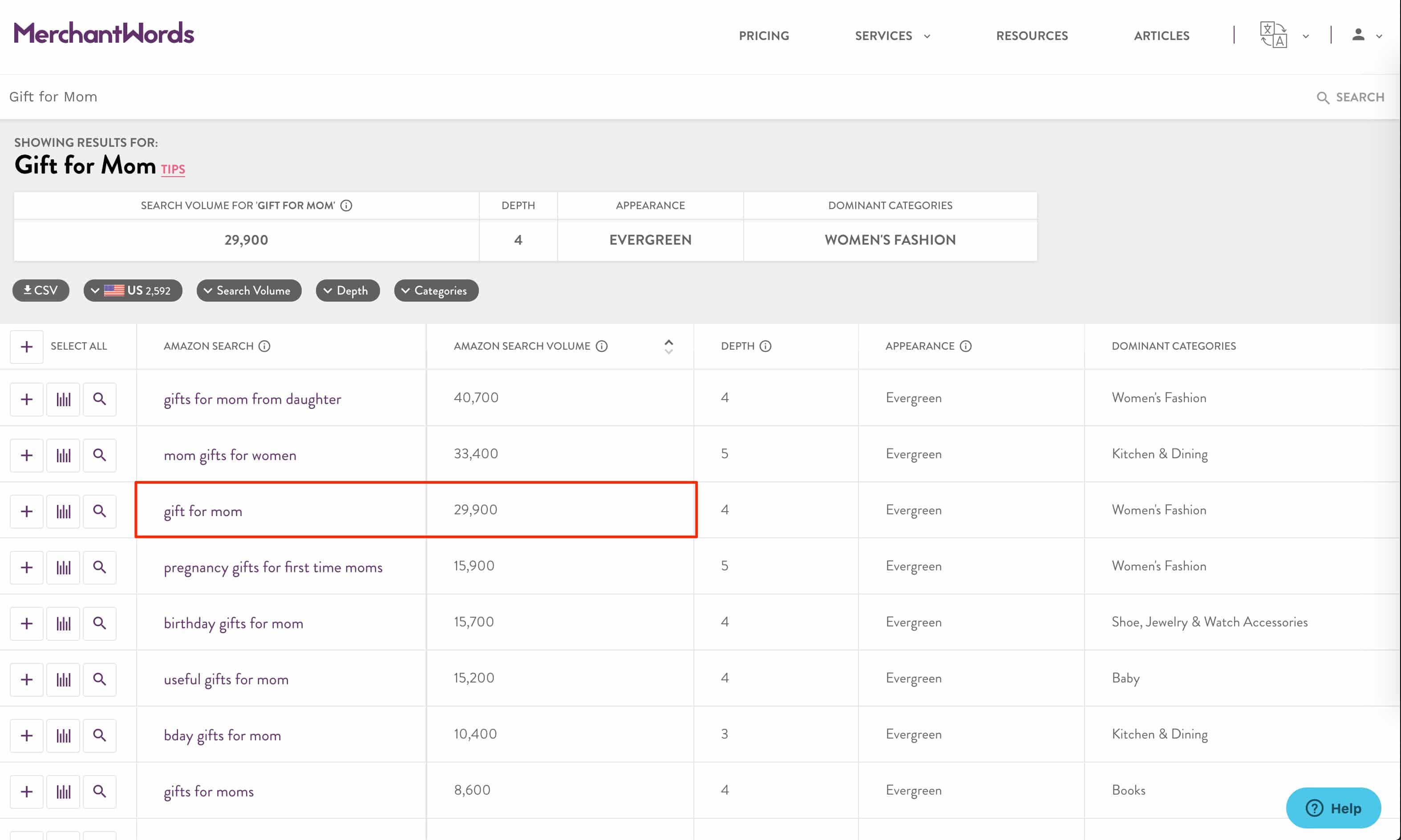Click info icon beside Amazon Search Volume header
This screenshot has width=1401, height=840.
click(x=602, y=346)
